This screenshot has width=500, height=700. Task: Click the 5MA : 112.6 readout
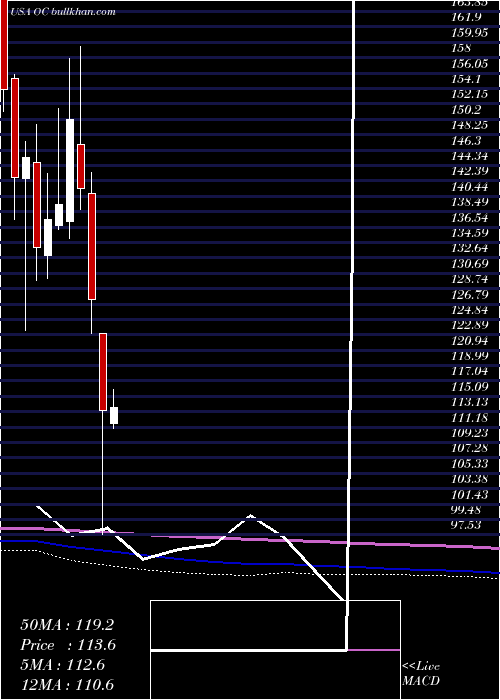(x=62, y=665)
